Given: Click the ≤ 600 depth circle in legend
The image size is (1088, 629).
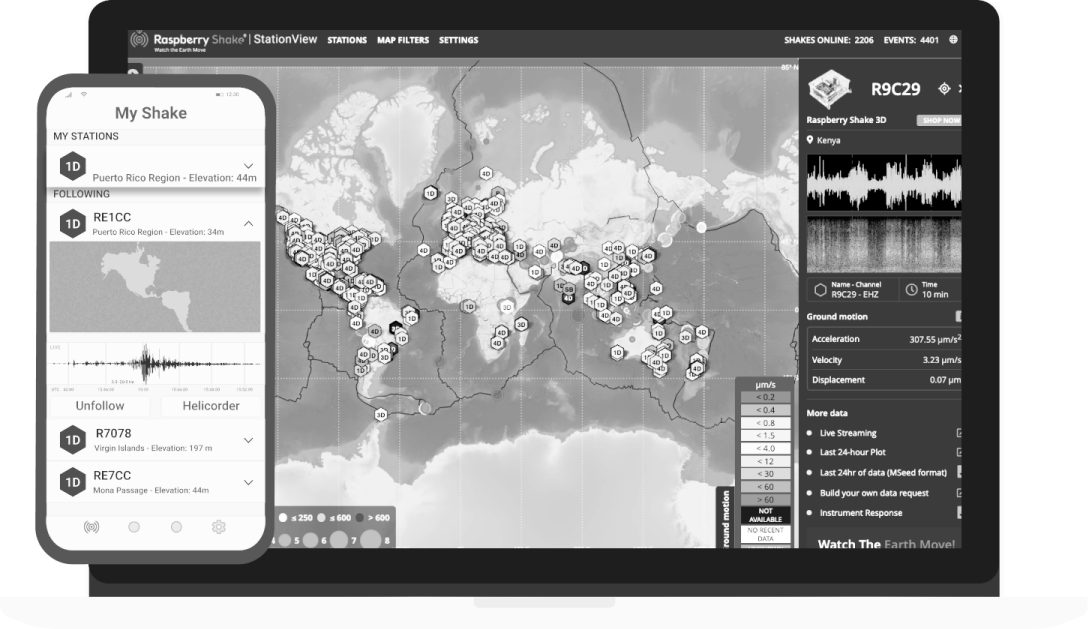Looking at the screenshot, I should [321, 517].
